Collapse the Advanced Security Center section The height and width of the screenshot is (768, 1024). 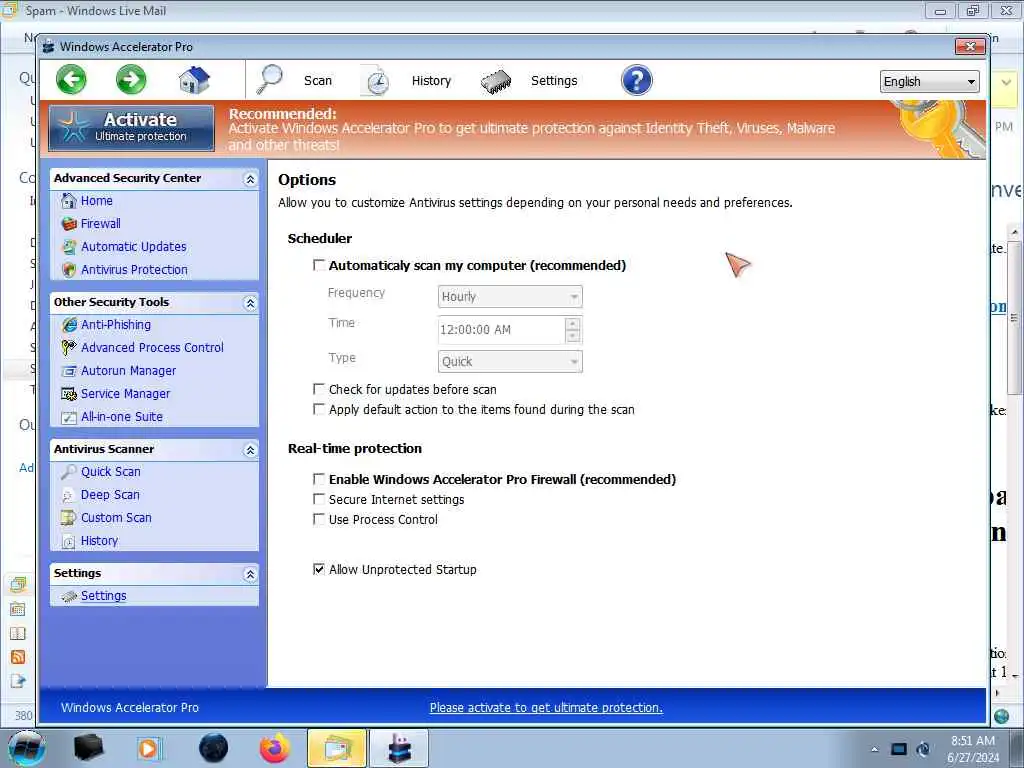[250, 179]
